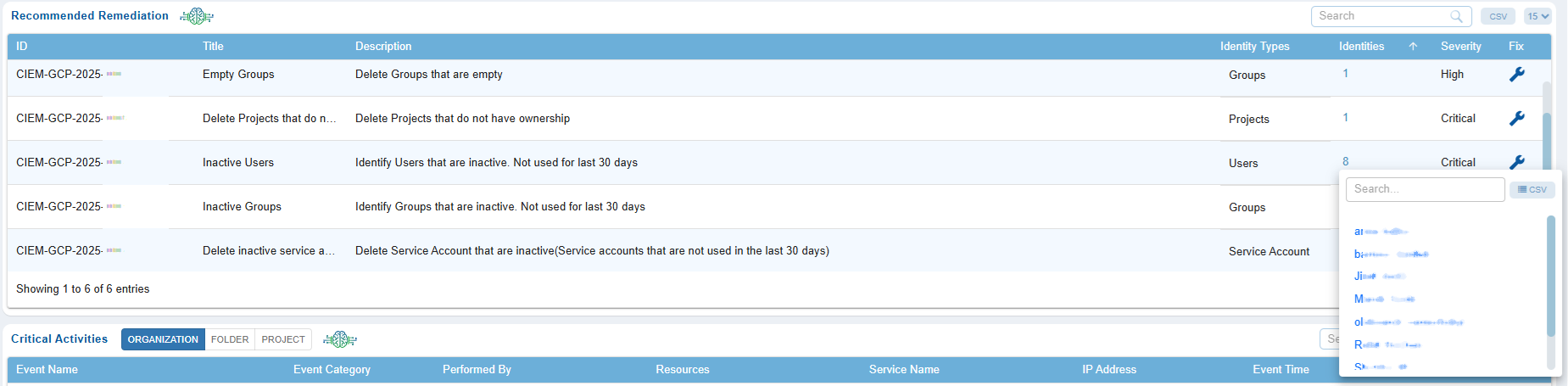Open the fix wrench for Delete Projects row

coord(1516,119)
